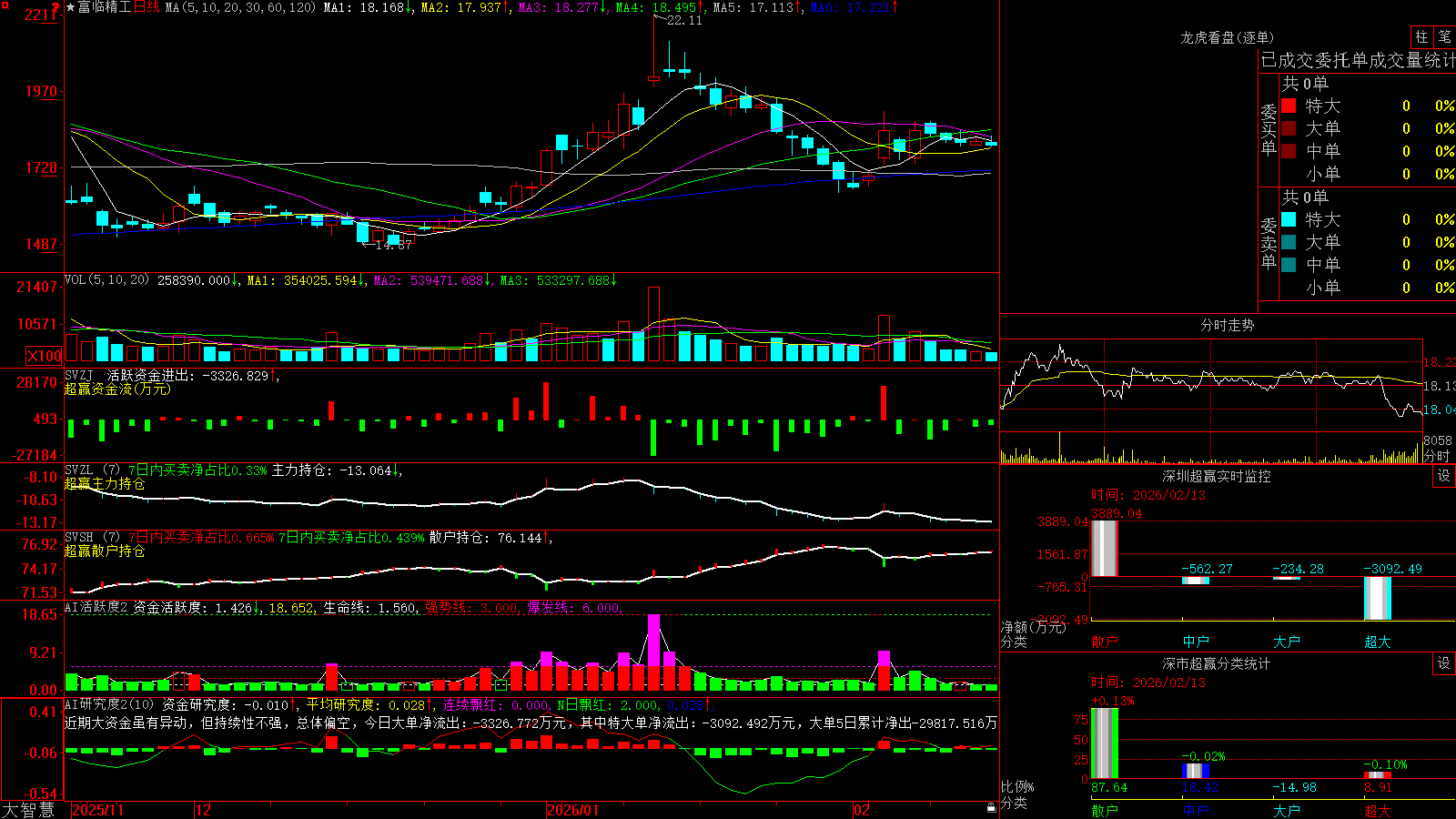Click the +0.13% 散户 bar in 分类统计
The width and height of the screenshot is (1456, 819).
1105,743
